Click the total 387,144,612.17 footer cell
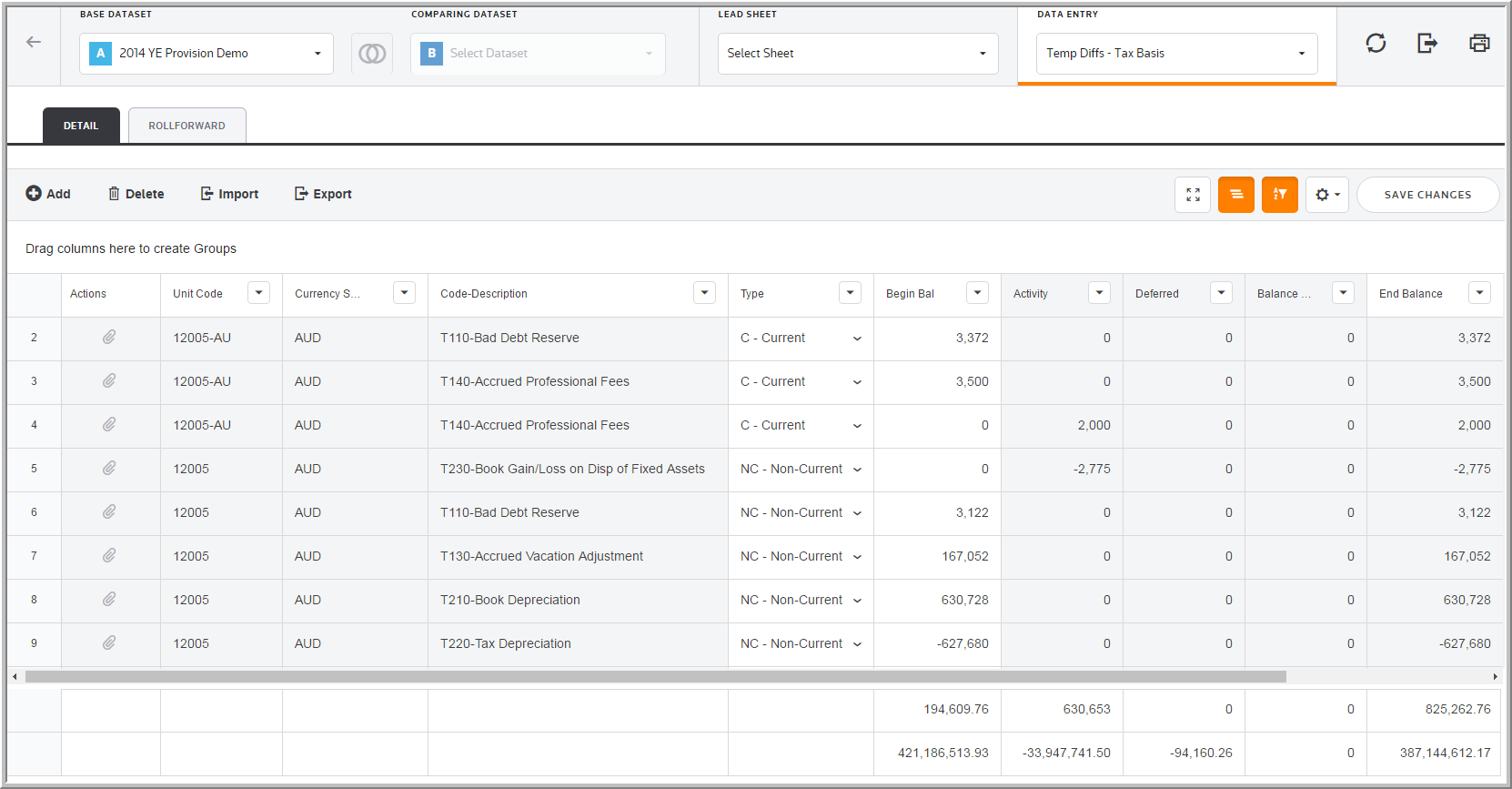Screen dimensions: 1512x789 click(1435, 754)
